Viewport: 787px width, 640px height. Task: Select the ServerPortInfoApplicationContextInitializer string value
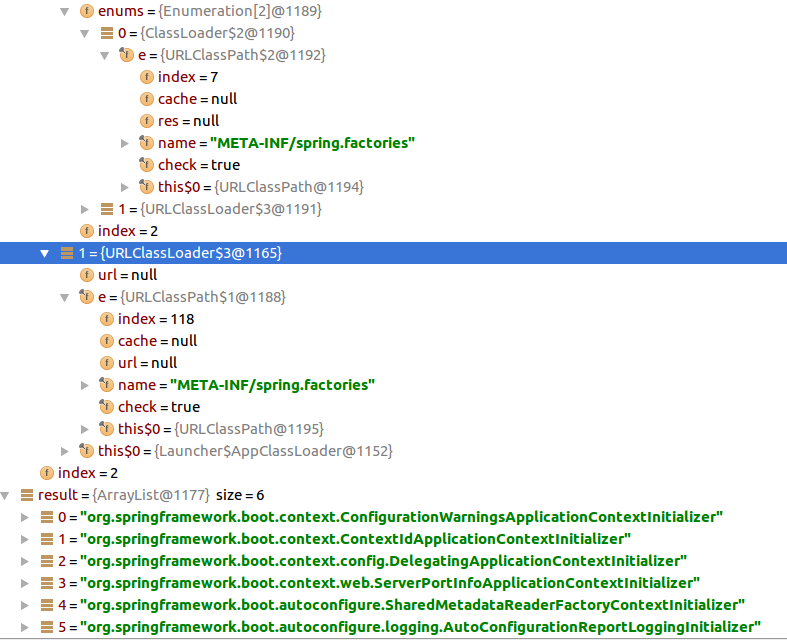(x=390, y=583)
